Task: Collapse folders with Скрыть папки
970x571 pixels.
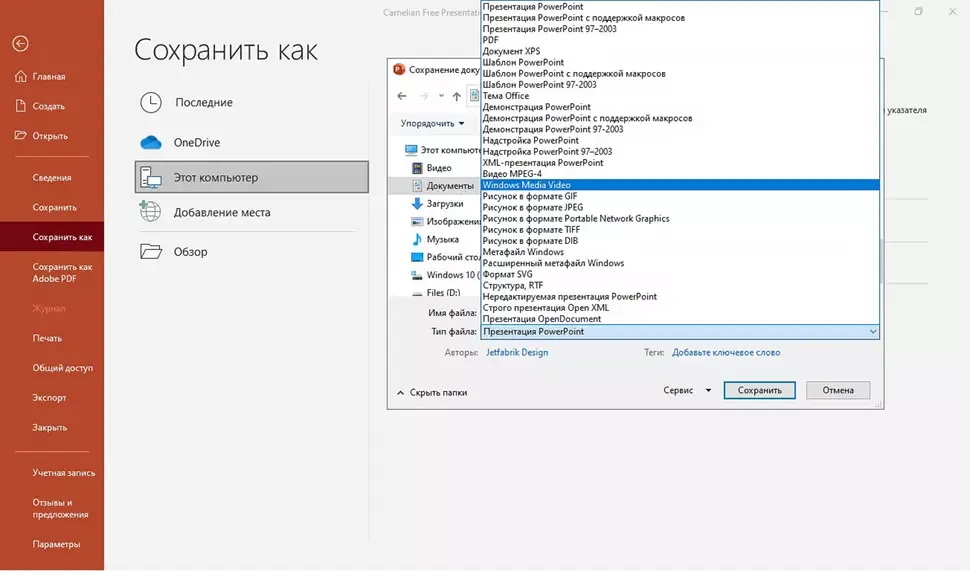Action: 432,392
